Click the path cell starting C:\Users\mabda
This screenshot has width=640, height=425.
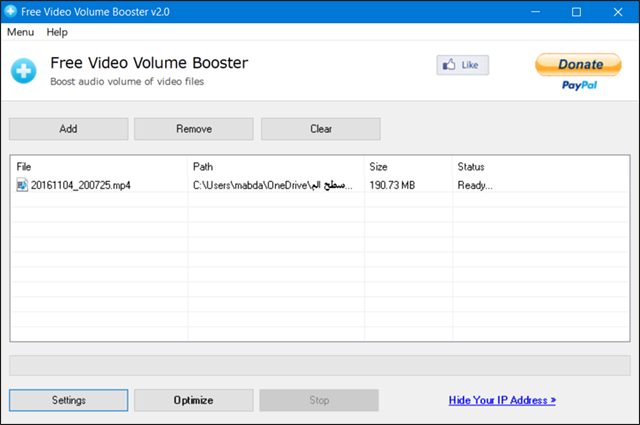click(x=273, y=185)
